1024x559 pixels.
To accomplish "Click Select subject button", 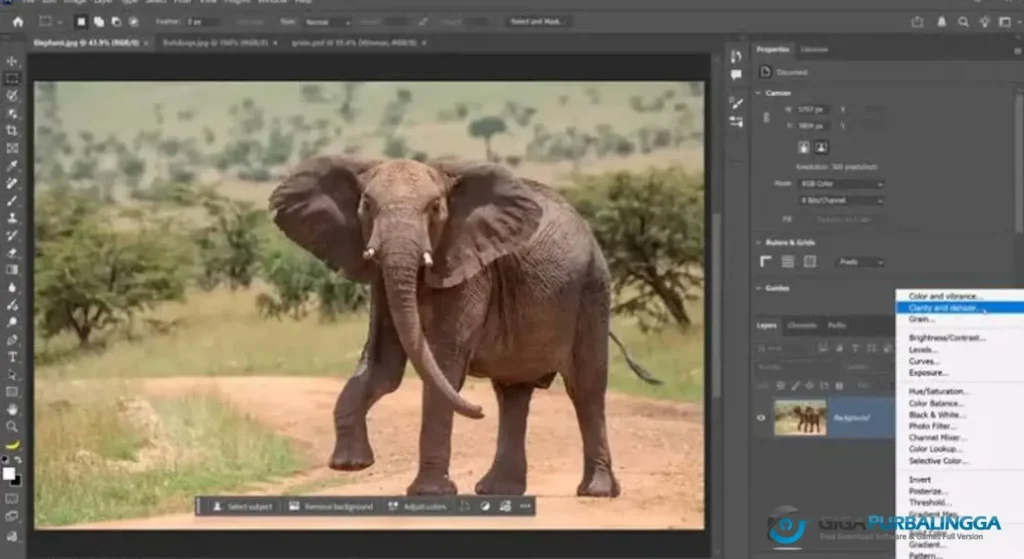I will [x=242, y=506].
